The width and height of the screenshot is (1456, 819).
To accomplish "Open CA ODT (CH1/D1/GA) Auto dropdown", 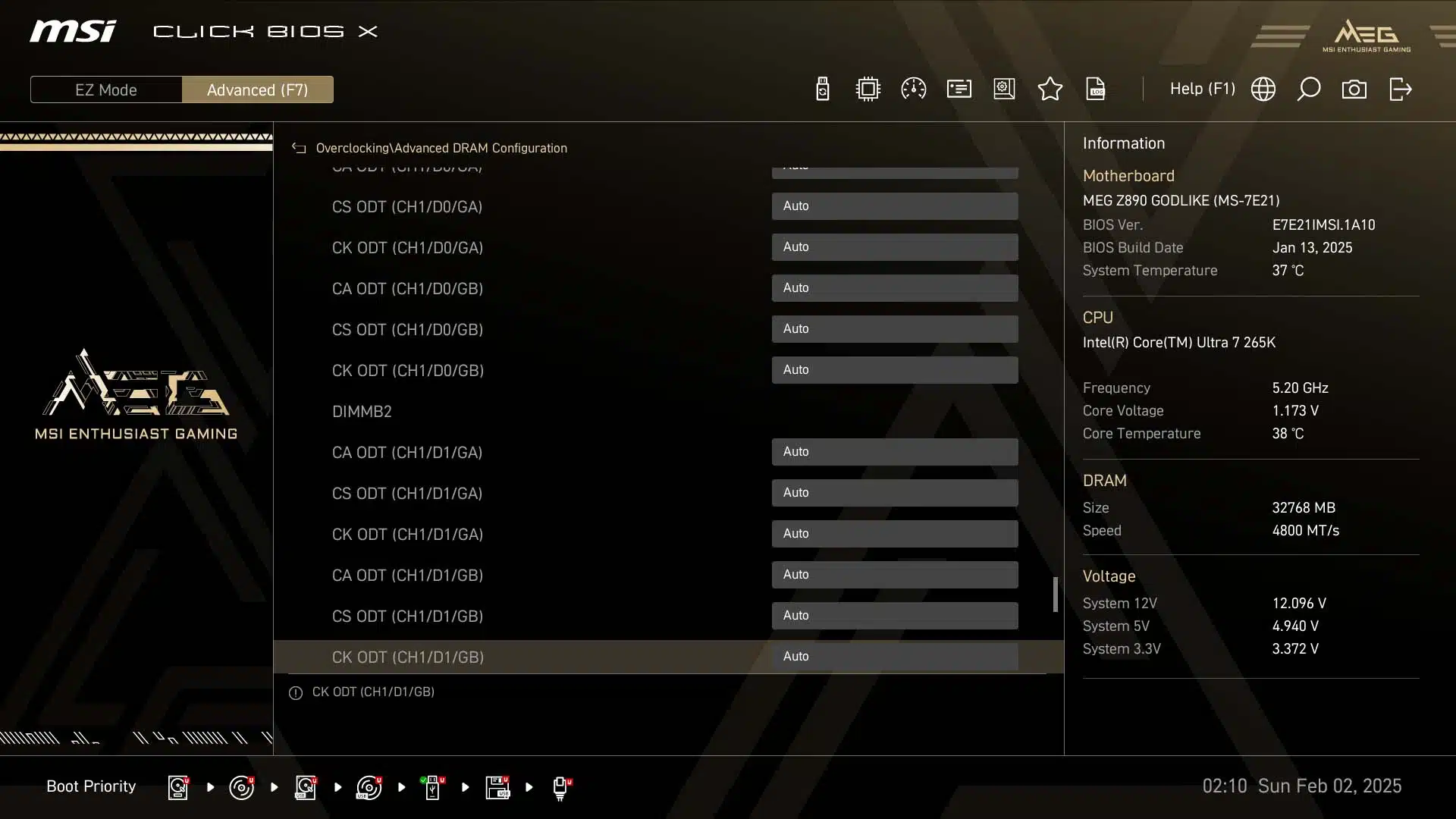I will [x=895, y=452].
